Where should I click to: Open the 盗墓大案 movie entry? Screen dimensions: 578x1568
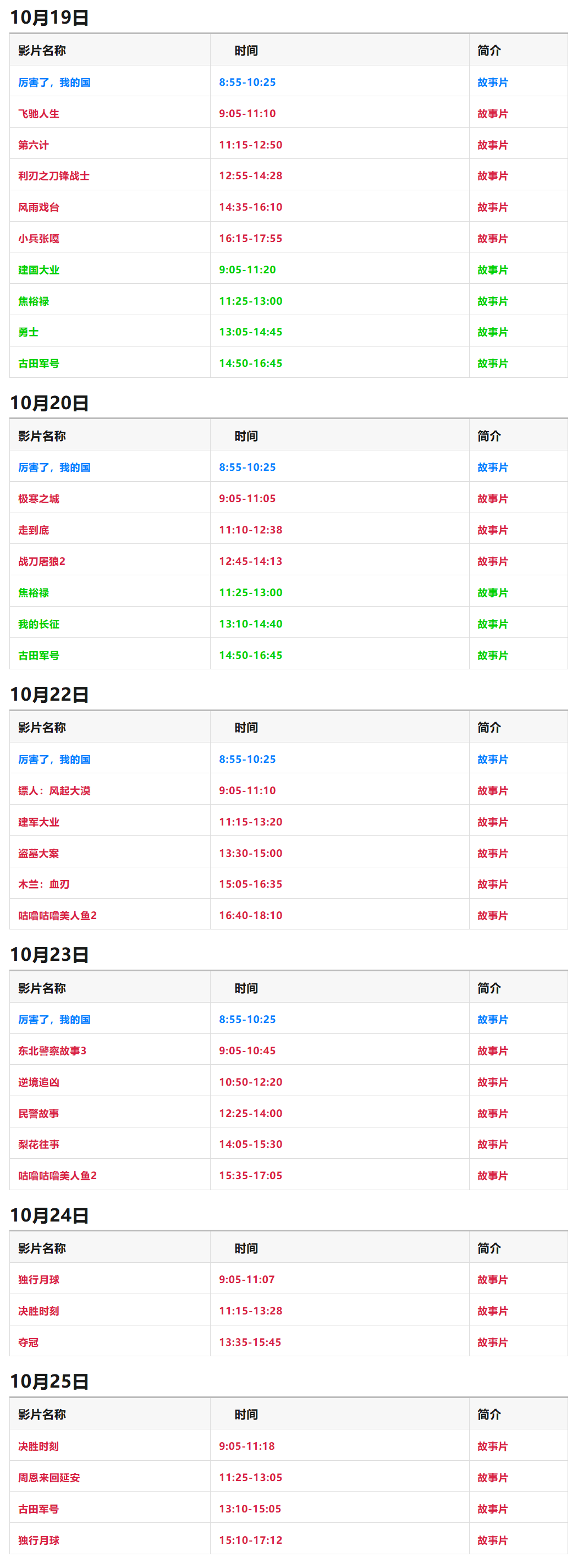39,854
